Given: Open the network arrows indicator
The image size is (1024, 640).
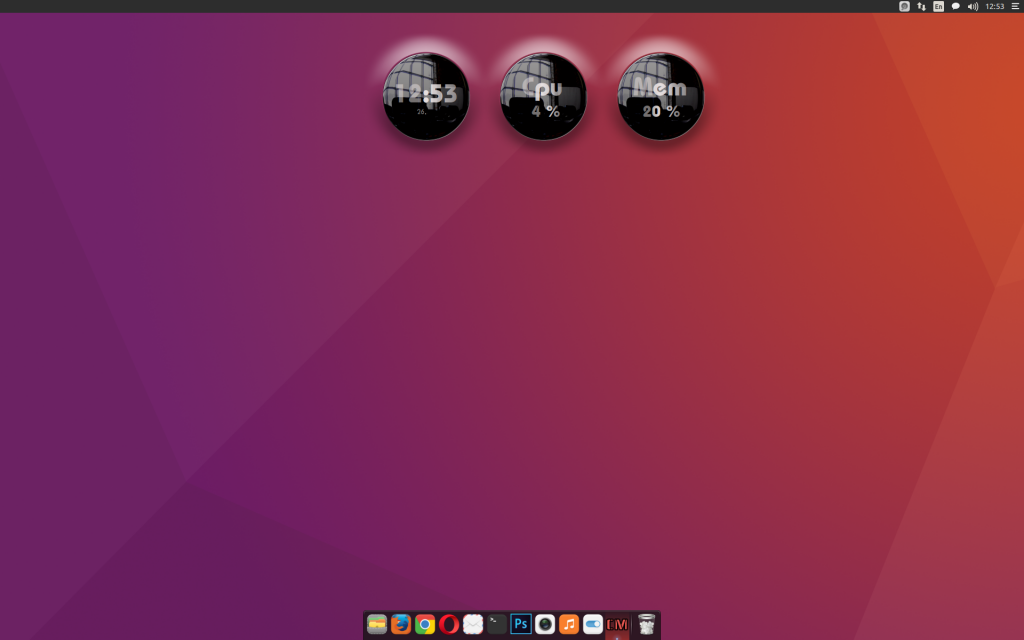Looking at the screenshot, I should [x=921, y=7].
